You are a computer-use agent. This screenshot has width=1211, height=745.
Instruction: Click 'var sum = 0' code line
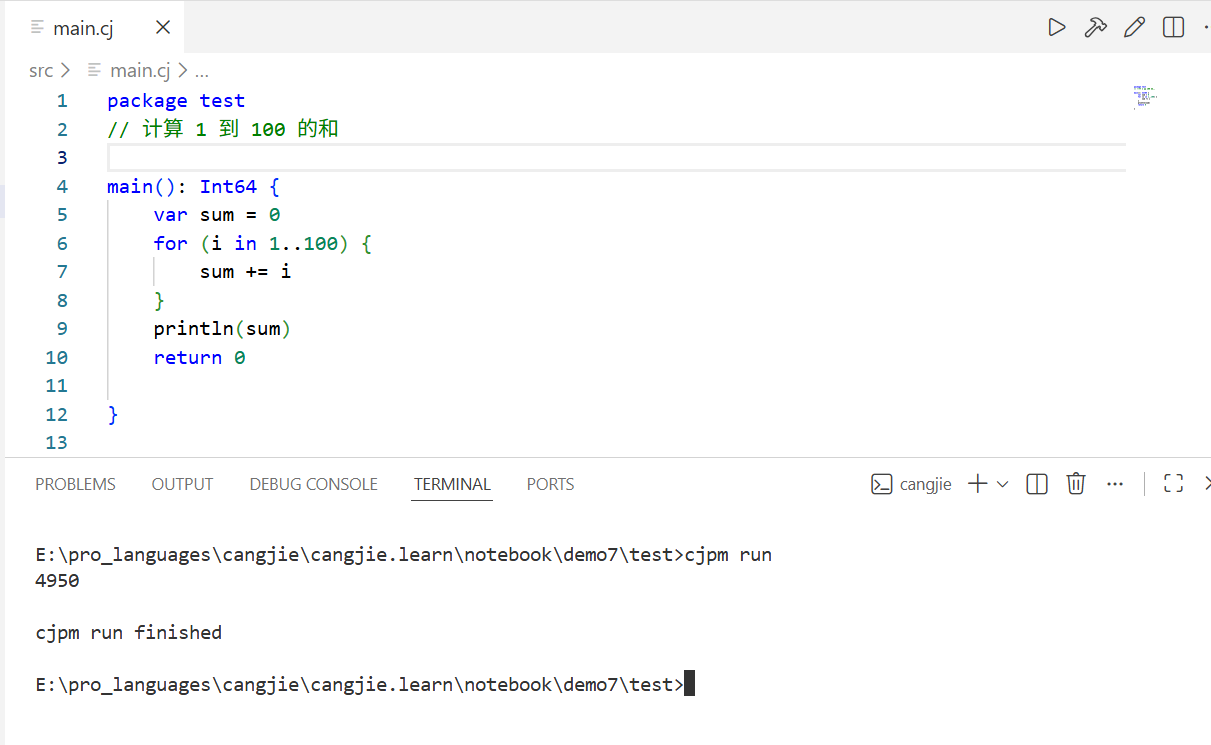[x=217, y=215]
